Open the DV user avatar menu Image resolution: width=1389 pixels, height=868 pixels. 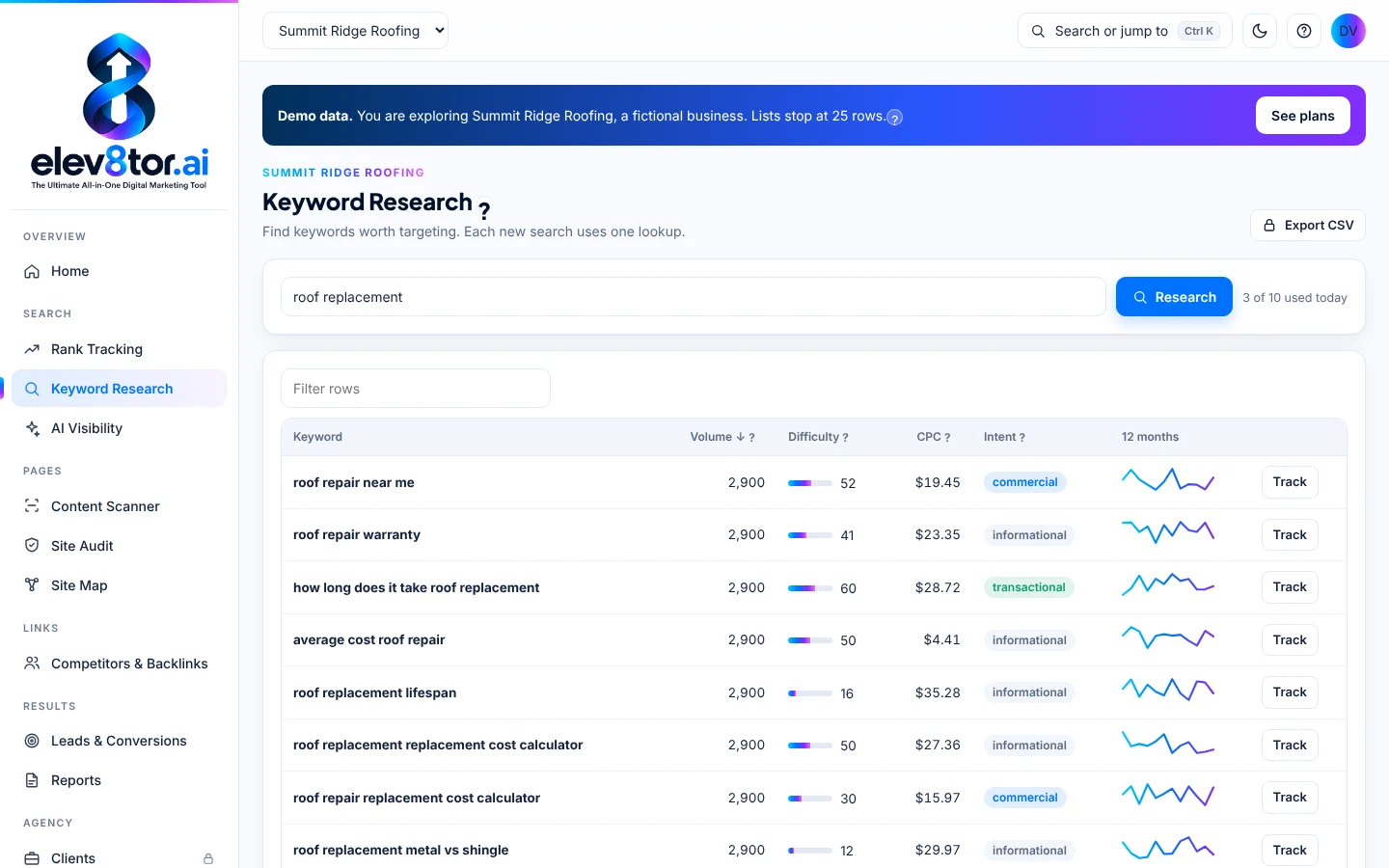tap(1348, 31)
